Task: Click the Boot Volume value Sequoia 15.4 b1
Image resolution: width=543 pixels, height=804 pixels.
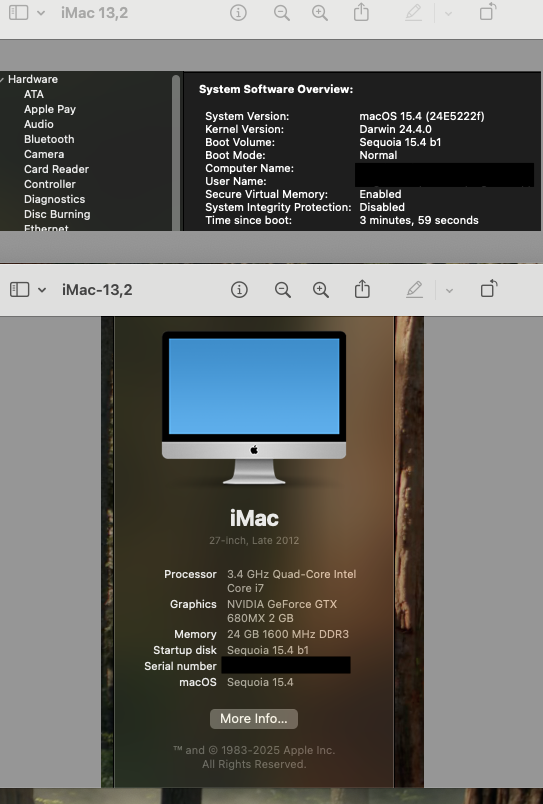Action: click(400, 142)
